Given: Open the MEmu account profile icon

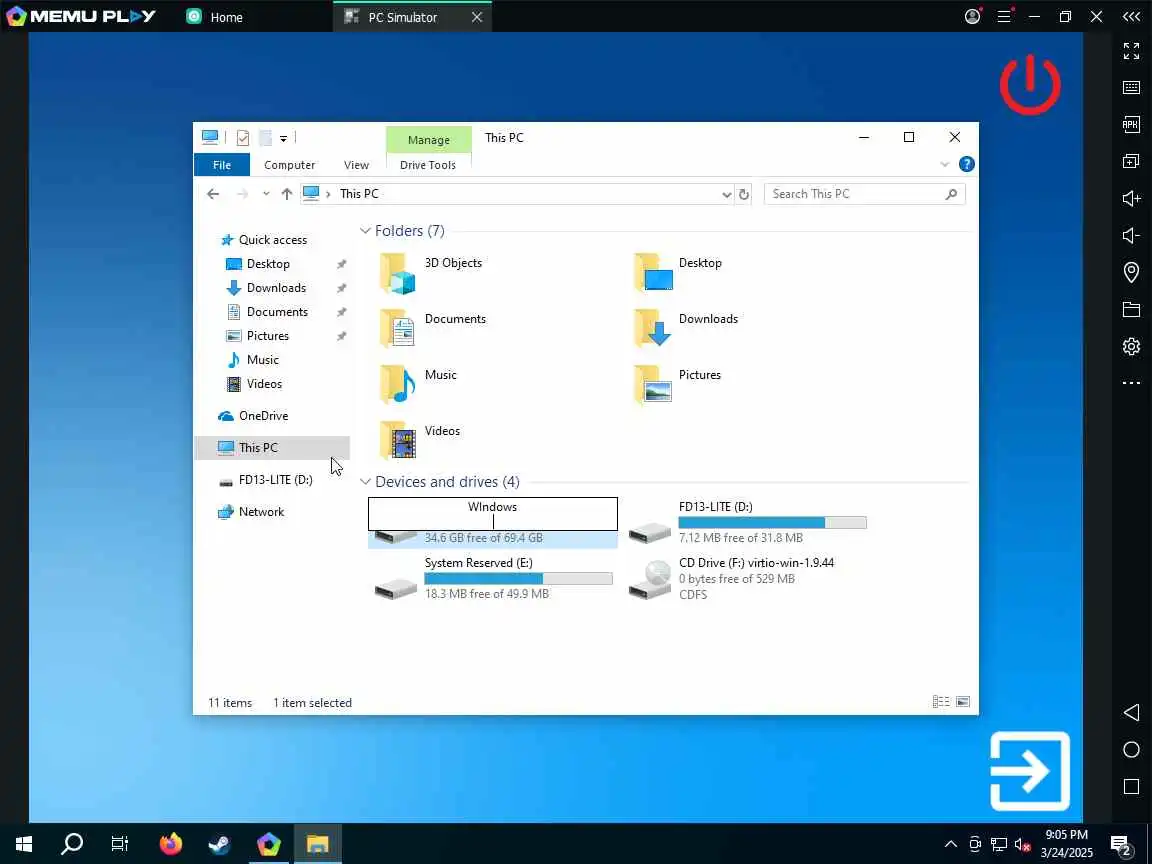Looking at the screenshot, I should (x=972, y=16).
